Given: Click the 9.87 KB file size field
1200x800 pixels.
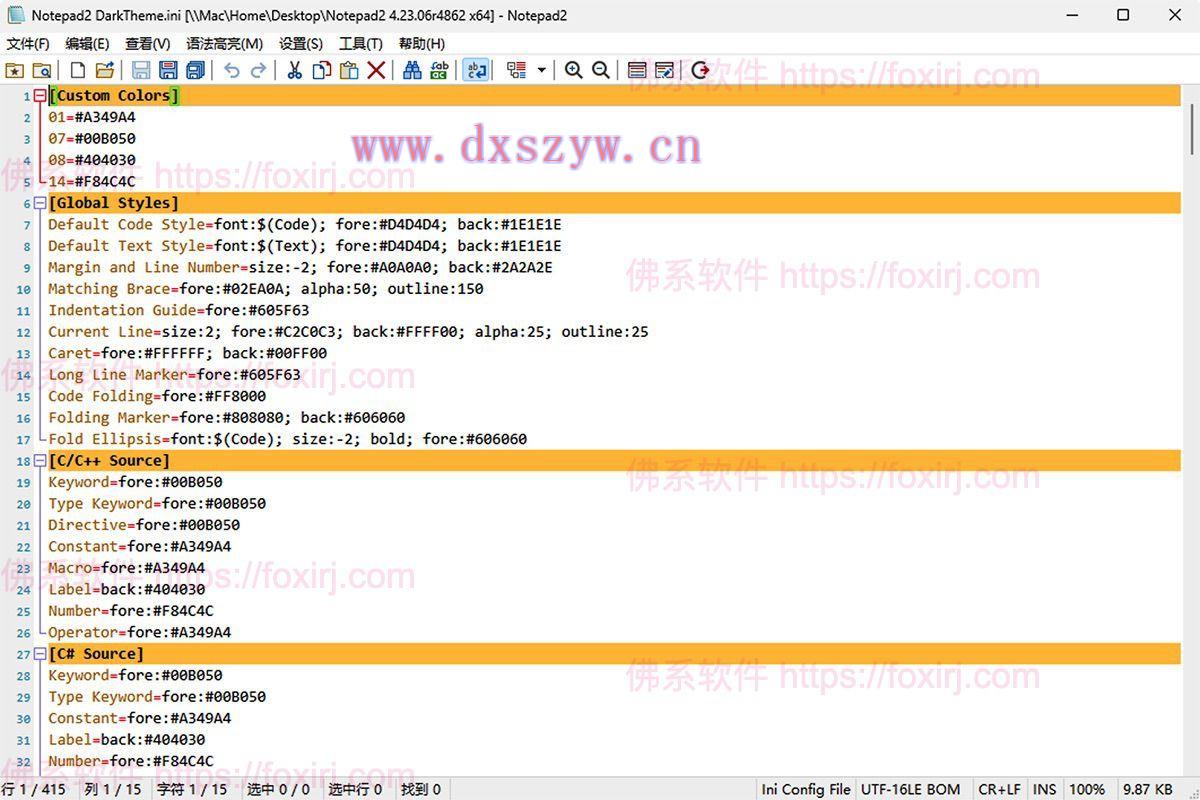Looking at the screenshot, I should tap(1148, 790).
